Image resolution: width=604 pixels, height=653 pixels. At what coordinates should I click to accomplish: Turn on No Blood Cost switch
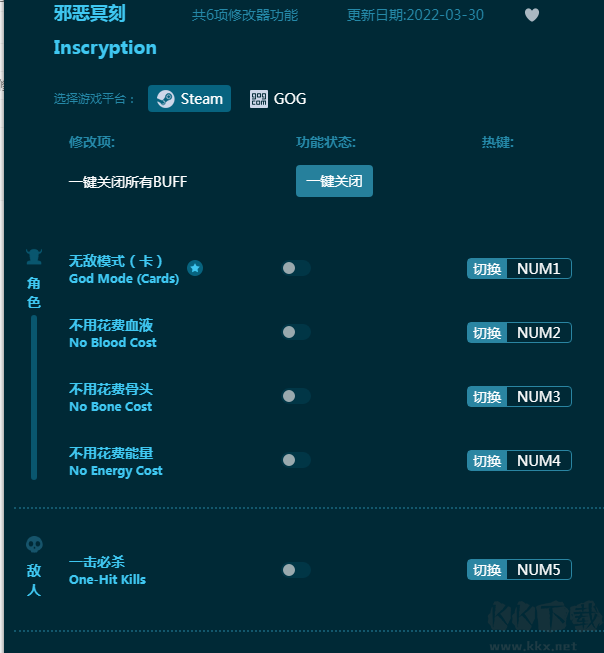pos(295,332)
